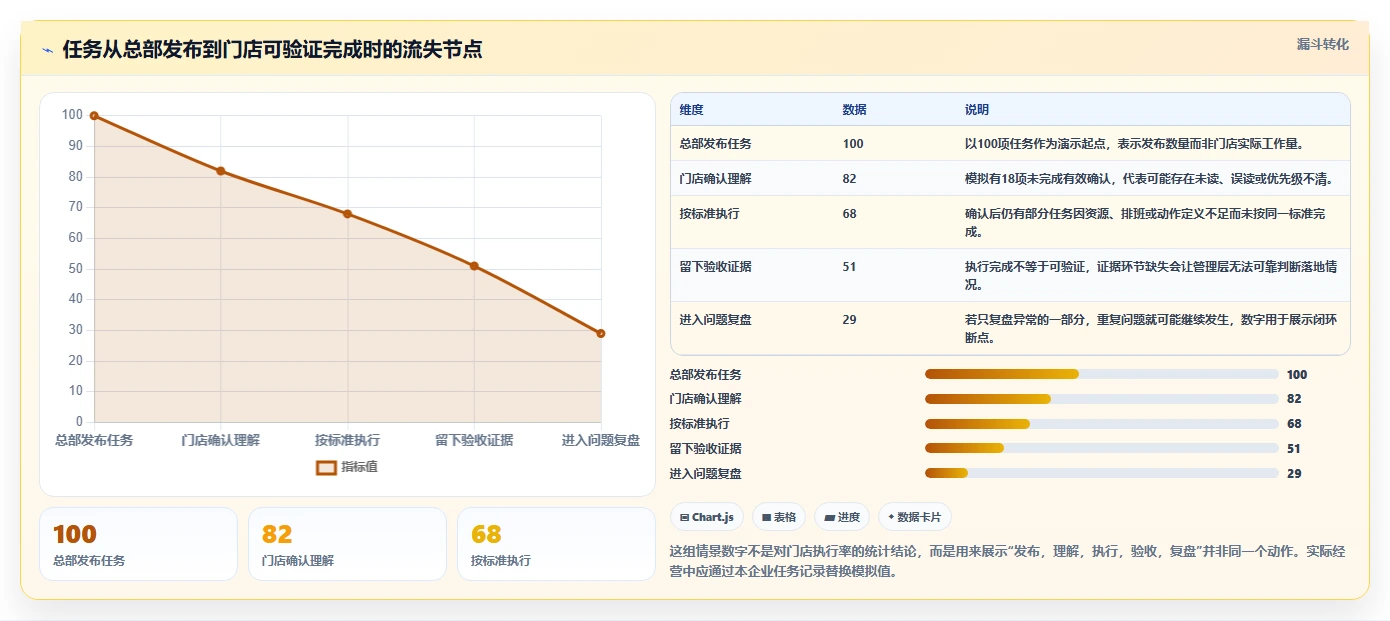Click the description starting 若只复盘异常的一部分
The height and width of the screenshot is (621, 1390).
(x=1151, y=329)
